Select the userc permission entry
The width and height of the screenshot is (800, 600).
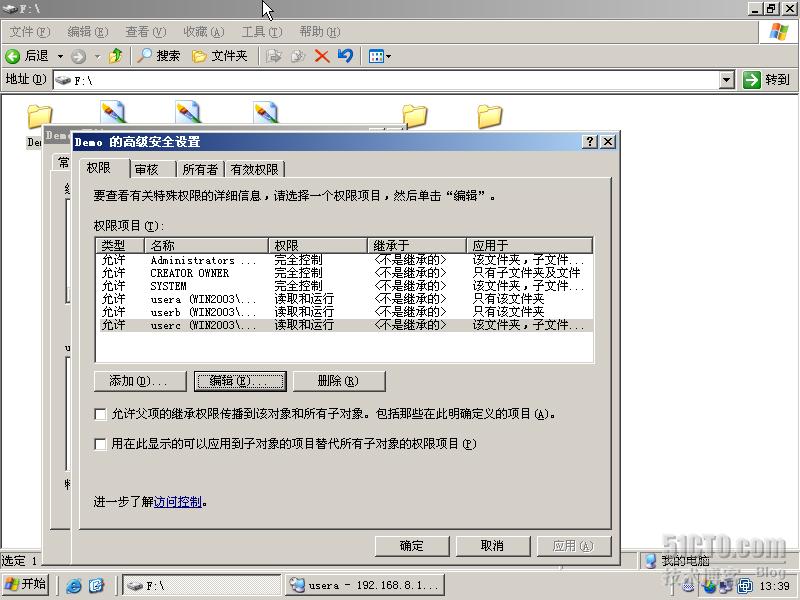coord(344,325)
